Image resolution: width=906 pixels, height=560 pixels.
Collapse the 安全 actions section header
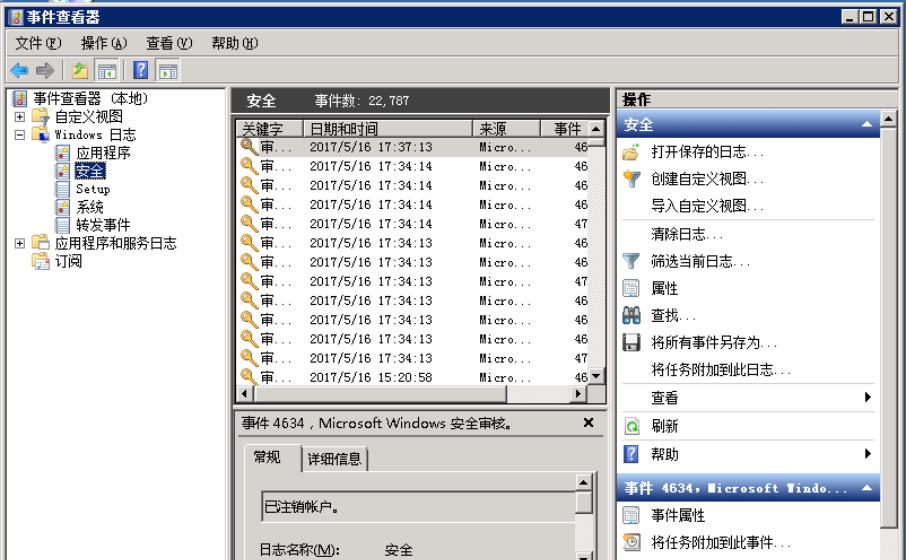coord(866,124)
